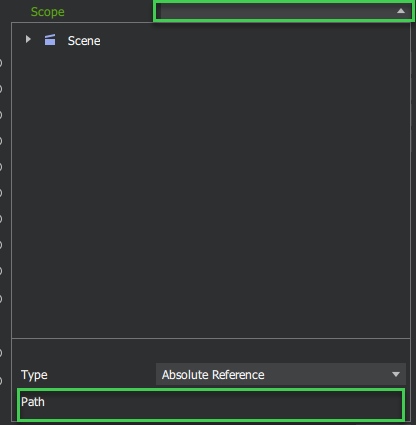Select the Scene item label
The height and width of the screenshot is (425, 416).
click(84, 41)
